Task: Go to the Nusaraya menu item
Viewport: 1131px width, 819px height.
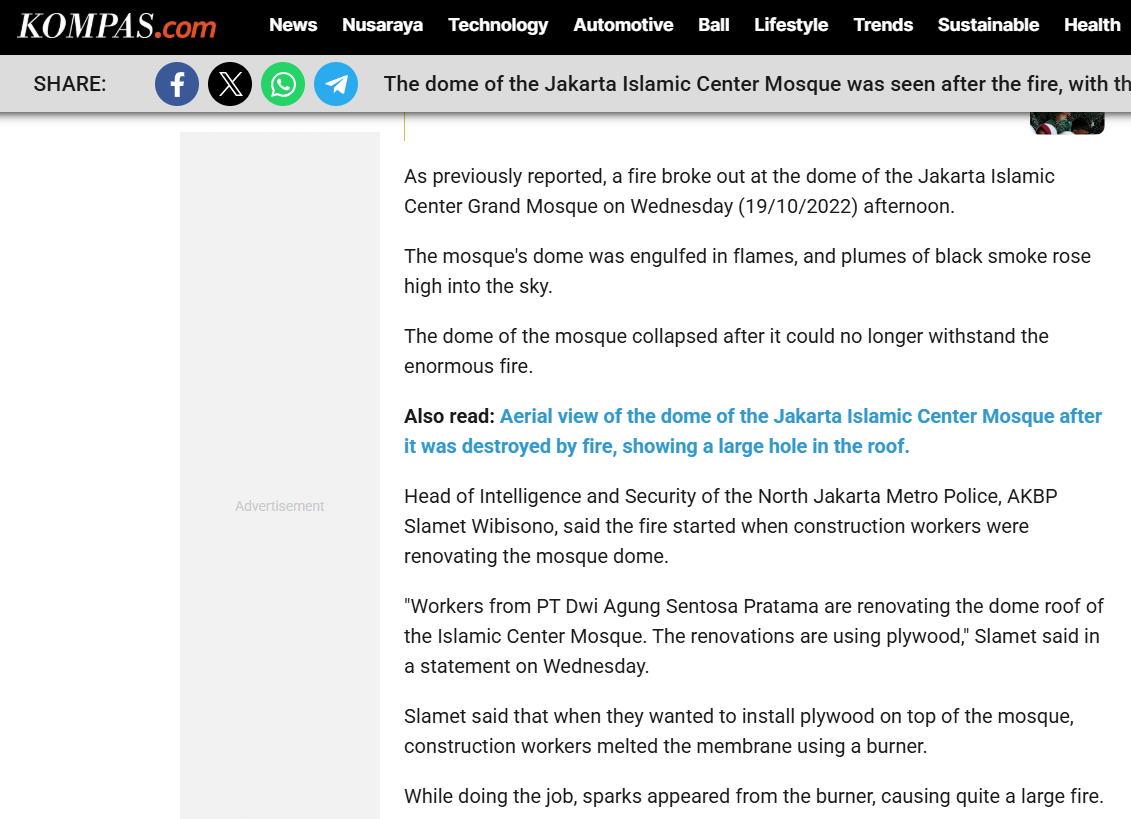Action: (x=382, y=25)
